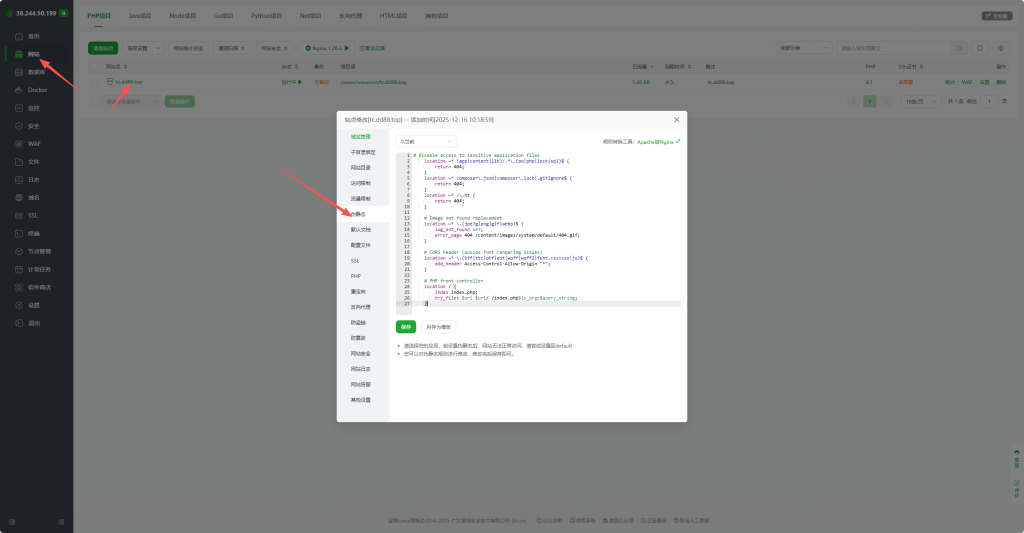The image size is (1024, 533).
Task: Toggle Nginx 1.26.3 service status button
Action: coord(327,48)
